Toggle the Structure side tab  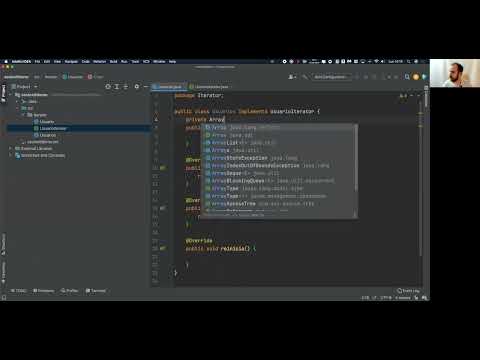[3, 244]
